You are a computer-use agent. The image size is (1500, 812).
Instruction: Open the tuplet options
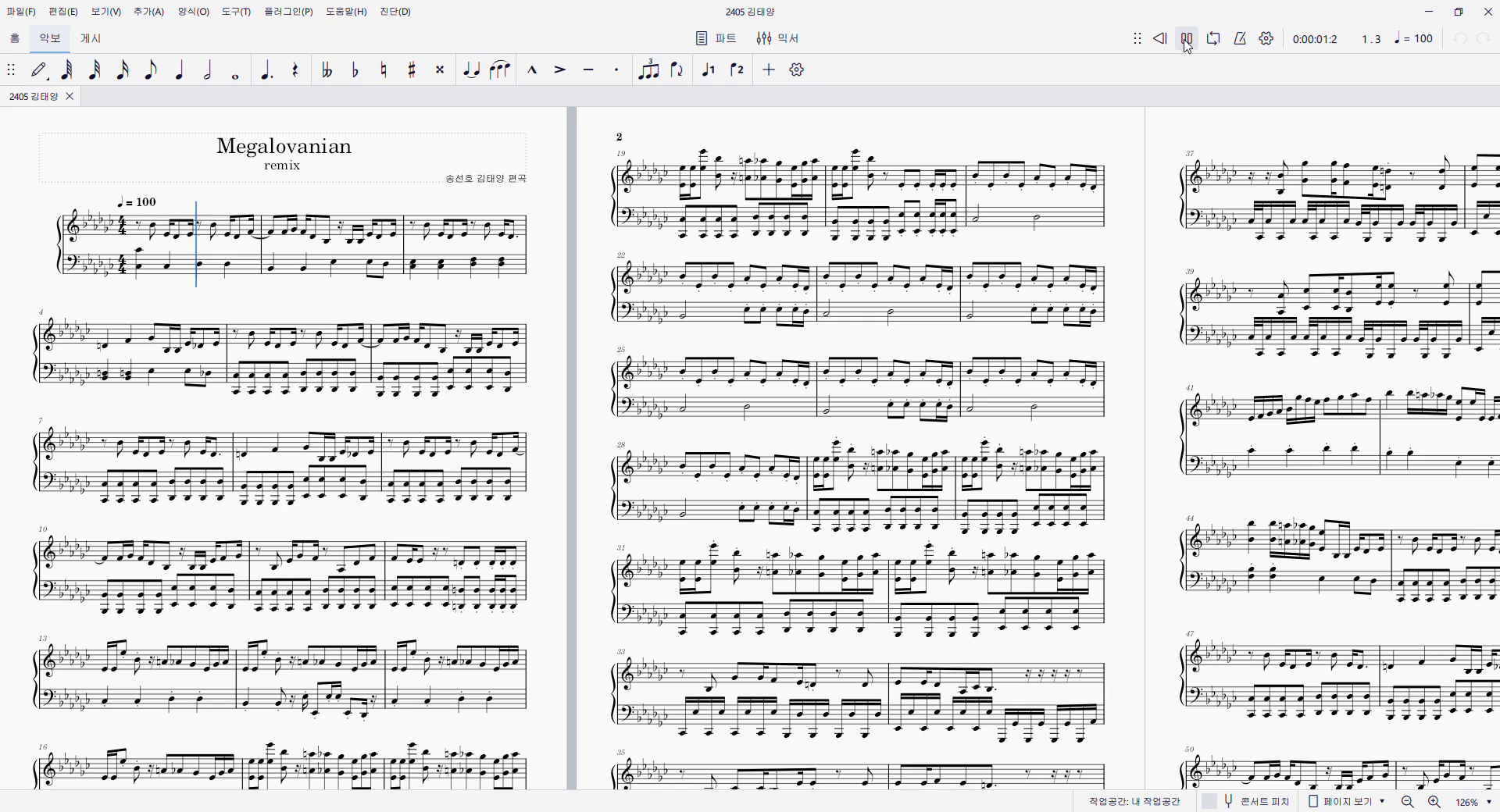(x=648, y=69)
